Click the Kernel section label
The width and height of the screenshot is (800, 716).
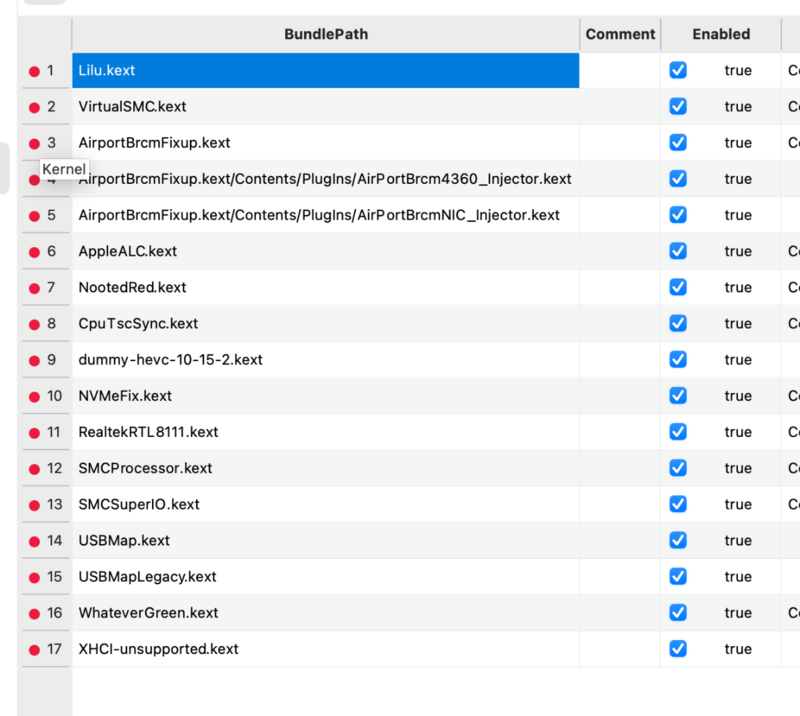tap(64, 169)
